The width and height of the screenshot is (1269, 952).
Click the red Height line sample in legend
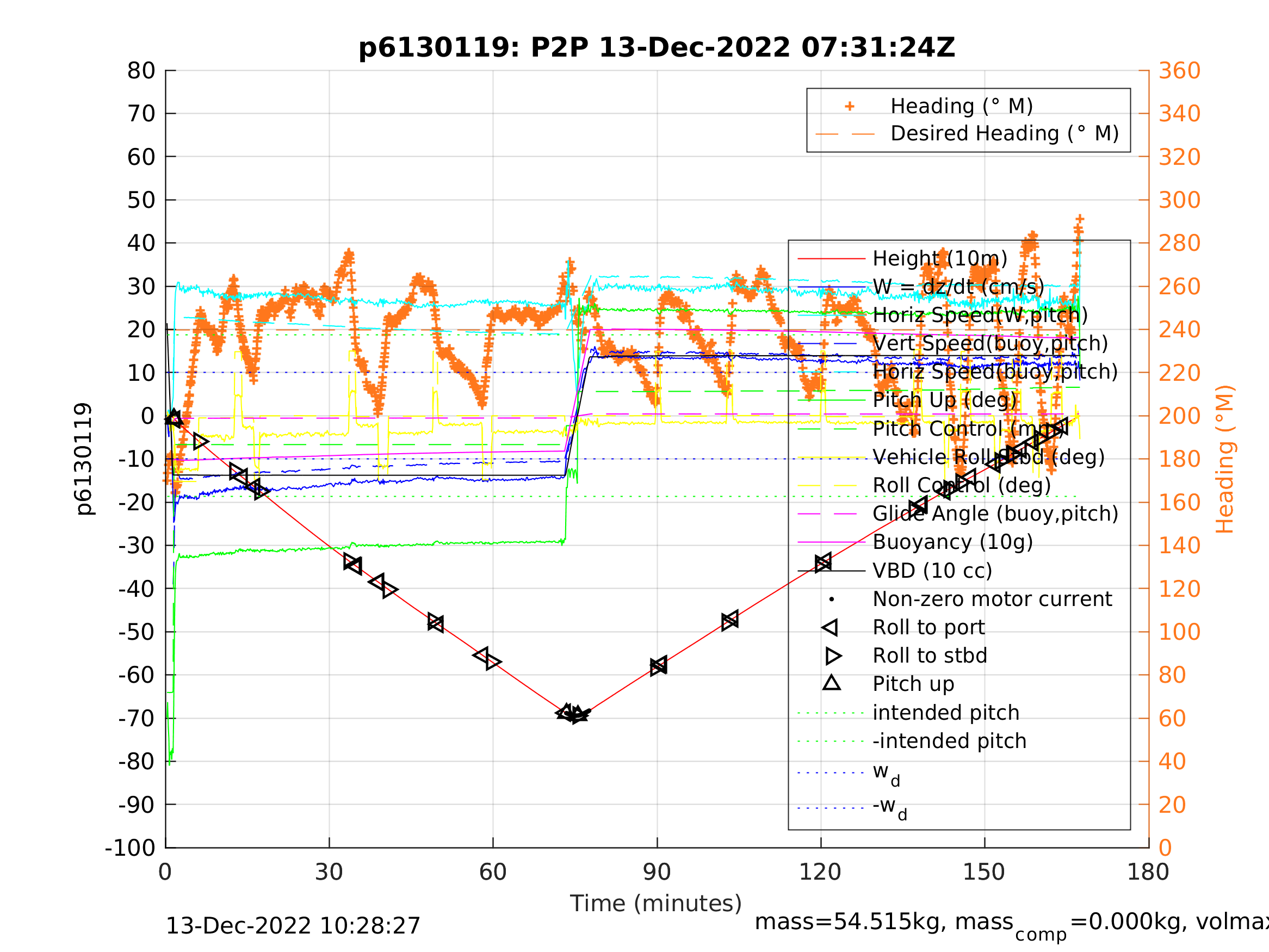tap(831, 259)
